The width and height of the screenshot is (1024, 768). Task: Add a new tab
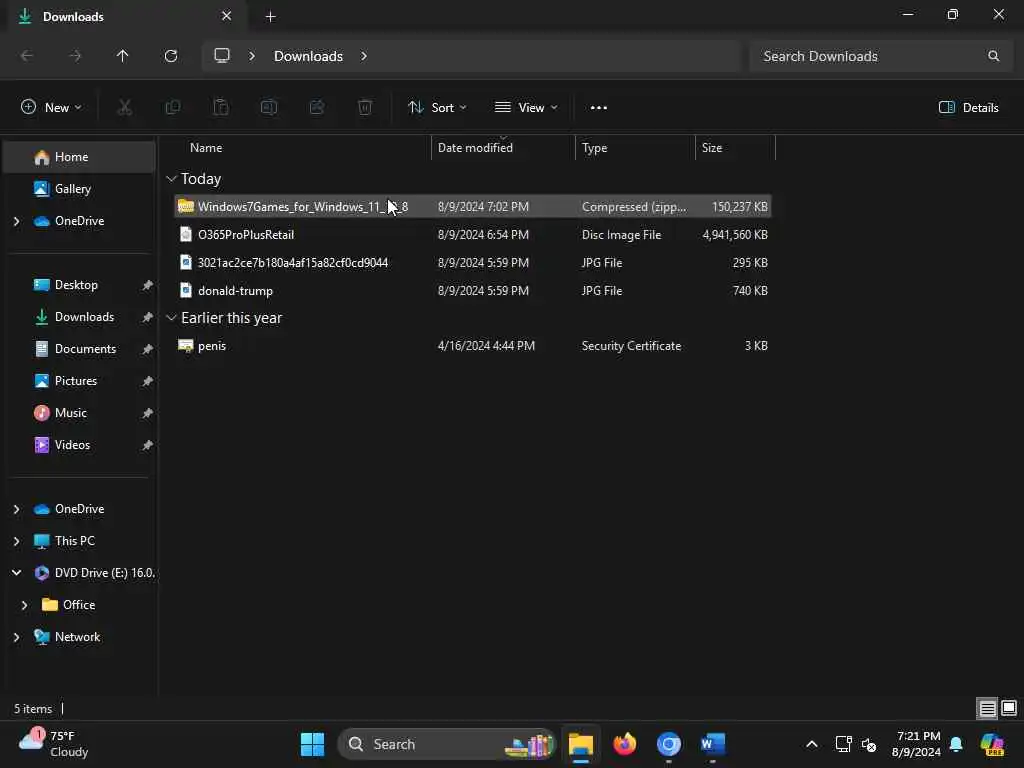point(270,17)
